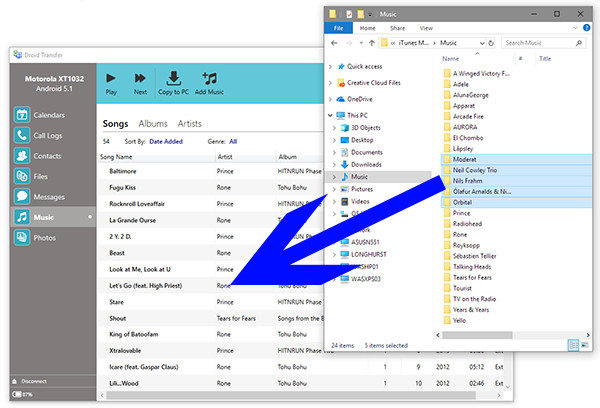Image resolution: width=600 pixels, height=408 pixels.
Task: Expand Creative Cloud Files node
Action: [x=330, y=83]
